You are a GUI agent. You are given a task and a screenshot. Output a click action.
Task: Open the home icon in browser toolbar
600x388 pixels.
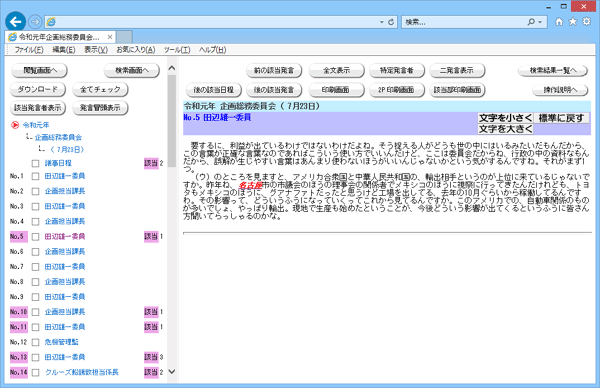coord(559,21)
